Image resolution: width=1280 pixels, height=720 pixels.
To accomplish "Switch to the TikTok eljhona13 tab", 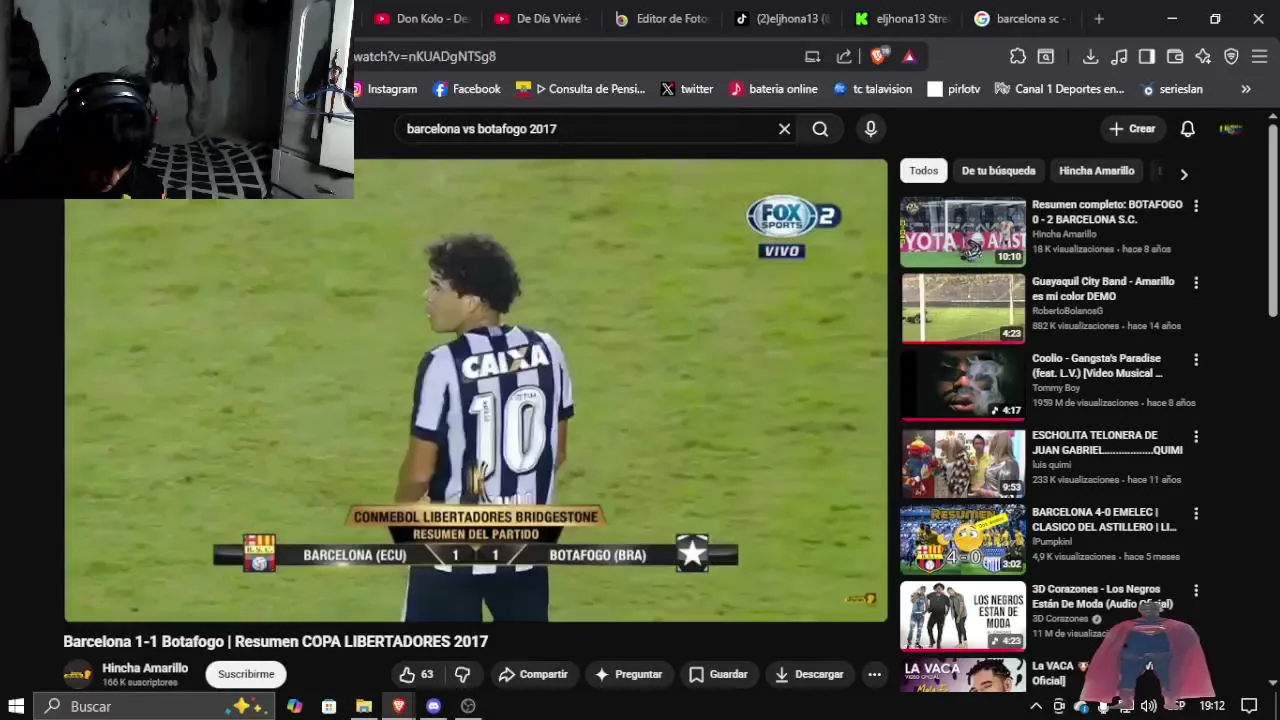I will (x=783, y=19).
